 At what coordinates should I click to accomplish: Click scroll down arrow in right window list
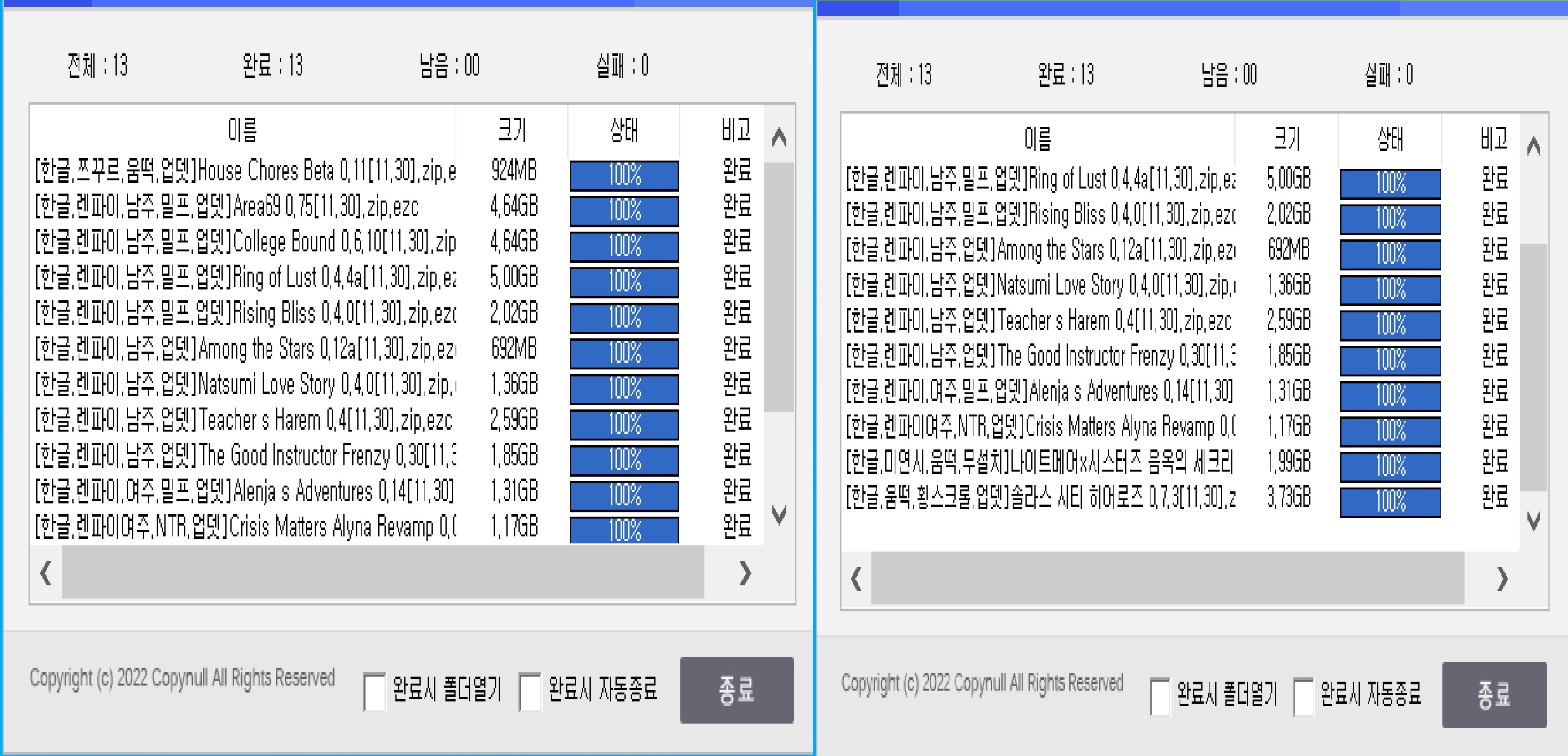pyautogui.click(x=1534, y=521)
